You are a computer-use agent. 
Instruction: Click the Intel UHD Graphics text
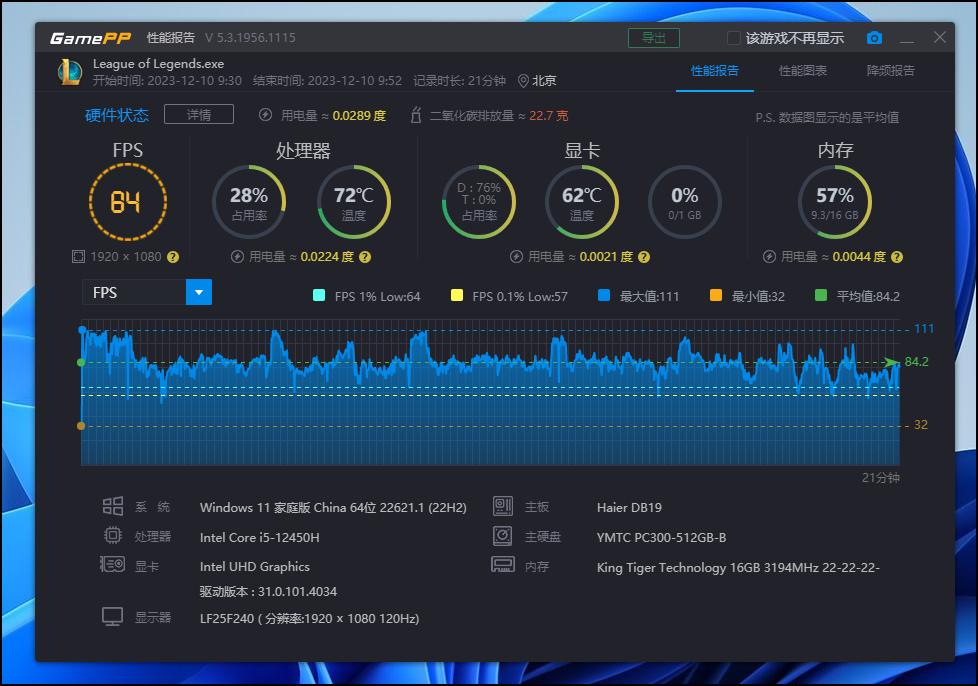pos(254,566)
